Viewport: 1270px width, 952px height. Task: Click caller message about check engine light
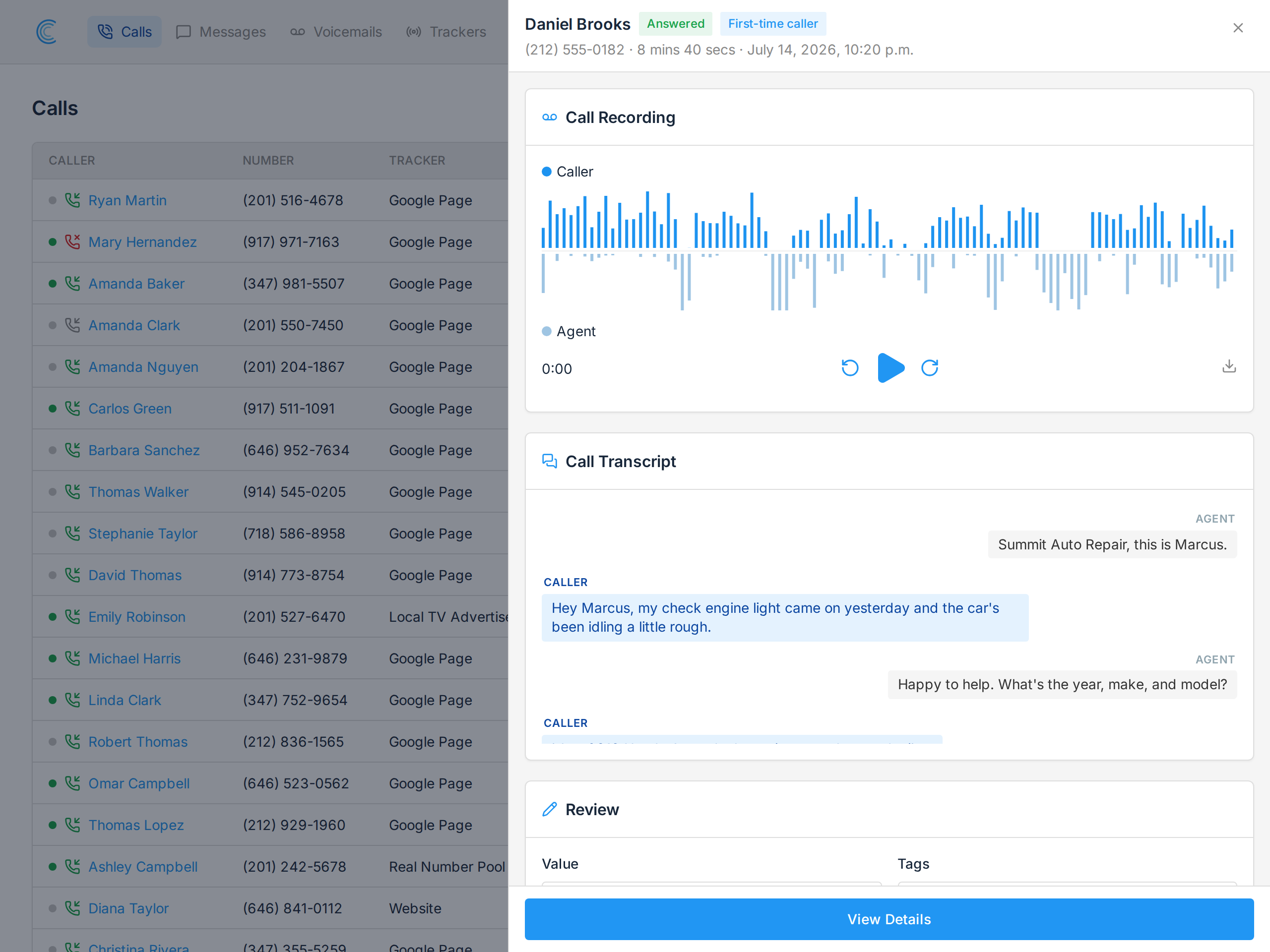pos(785,617)
